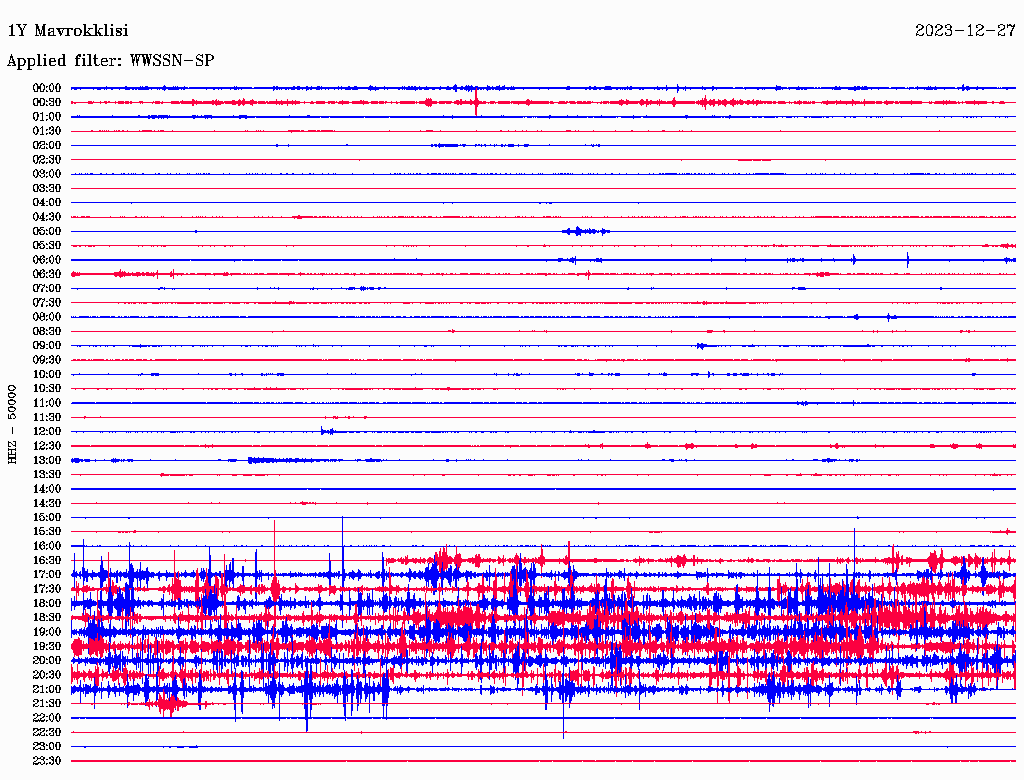Viewport: 1024px width, 780px height.
Task: Pick the 11:00 time label
Action: point(47,403)
